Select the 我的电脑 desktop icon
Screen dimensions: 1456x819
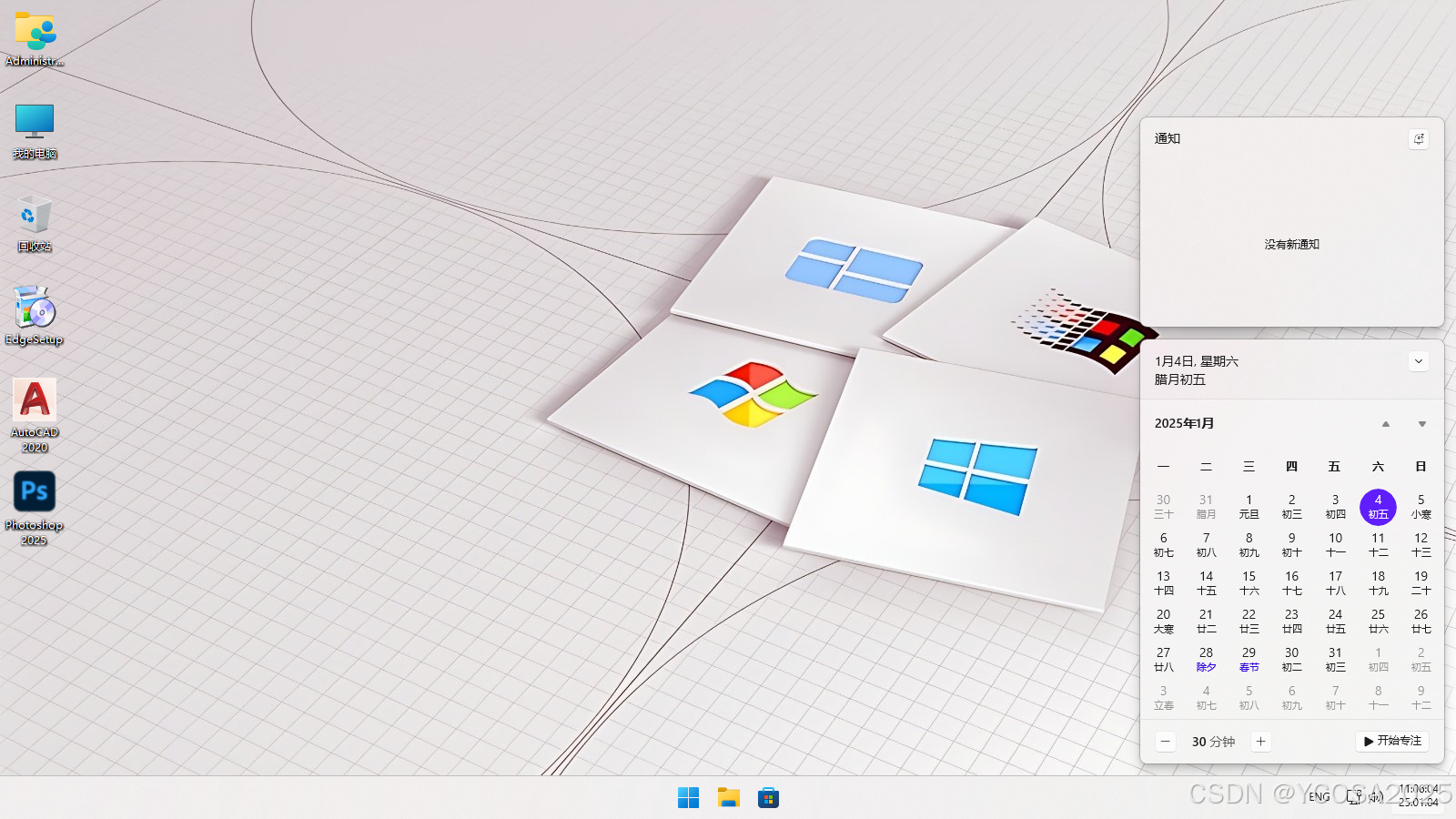click(x=35, y=131)
